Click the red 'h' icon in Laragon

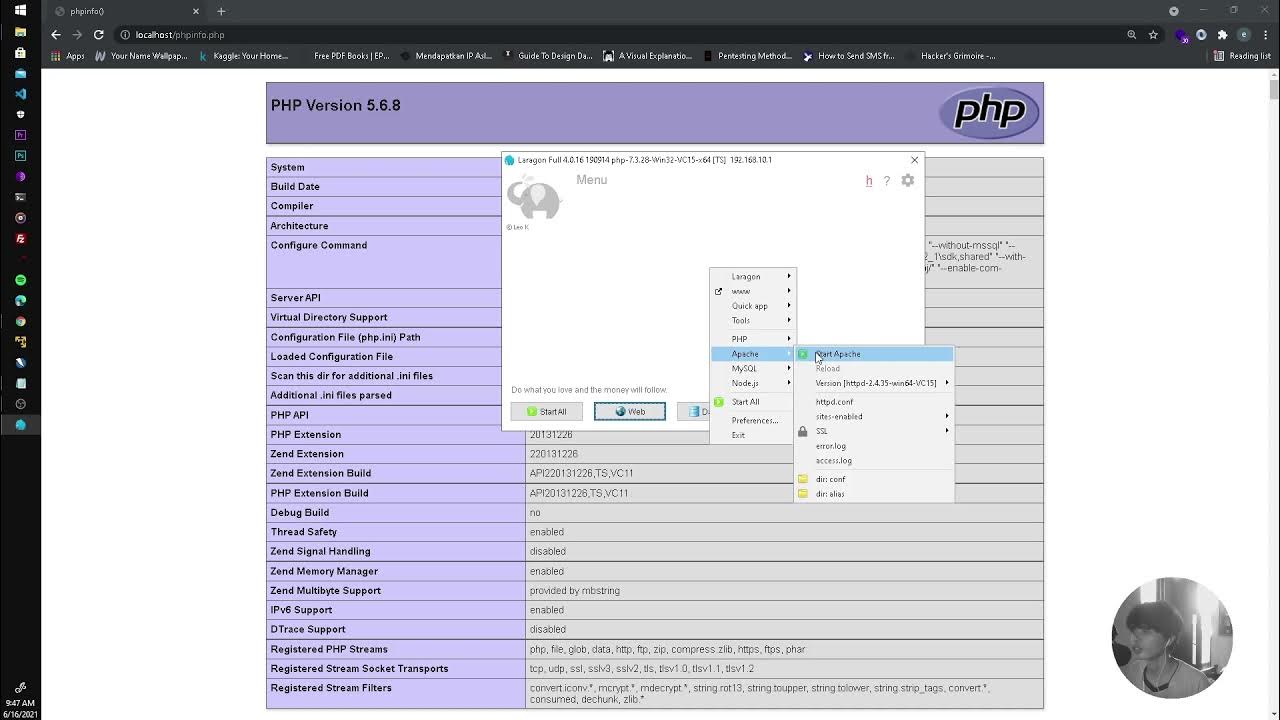(869, 181)
